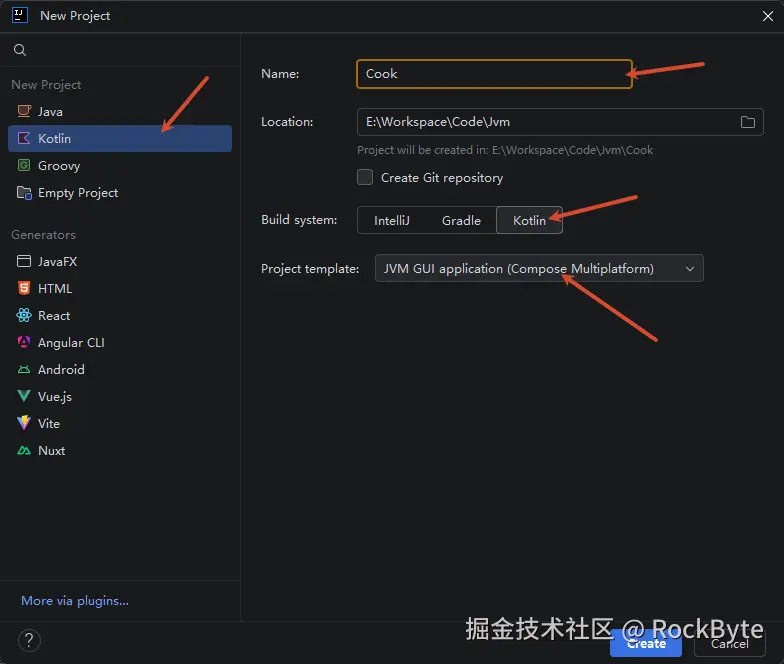Click the Empty Project icon
Image resolution: width=784 pixels, height=664 pixels.
click(x=24, y=192)
